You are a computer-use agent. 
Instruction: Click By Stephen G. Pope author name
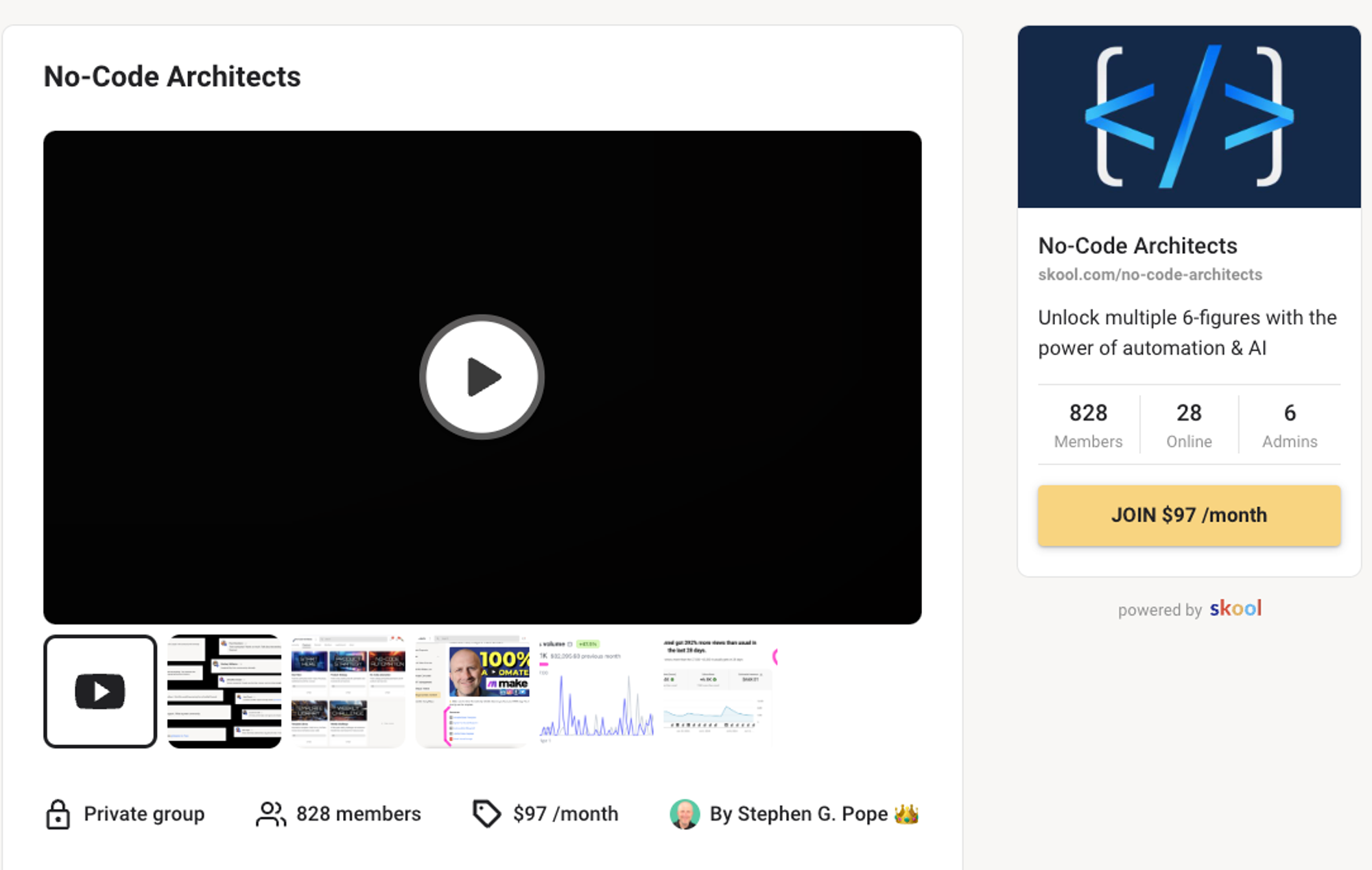coord(799,814)
